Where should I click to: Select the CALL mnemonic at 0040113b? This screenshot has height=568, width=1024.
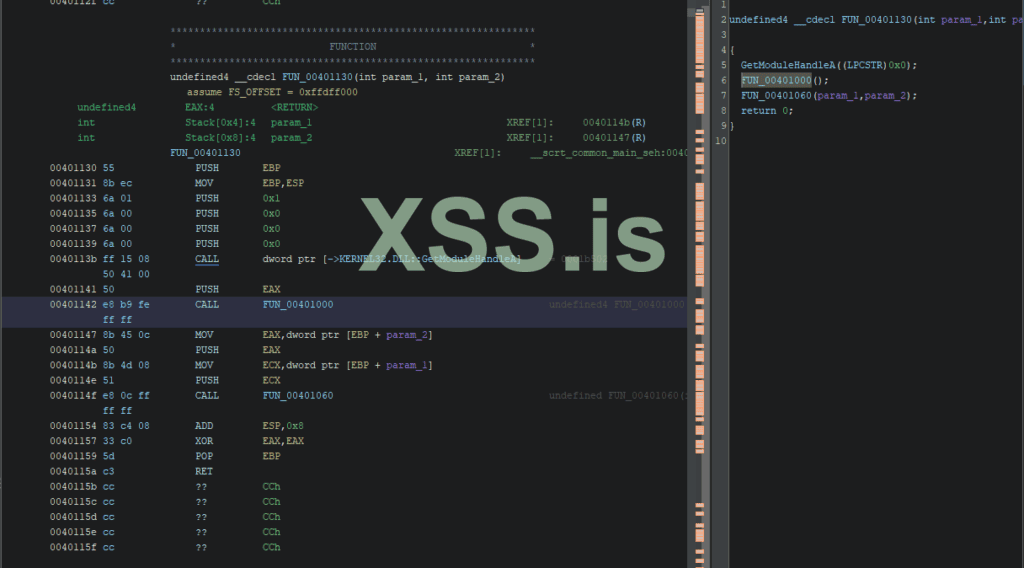(x=207, y=259)
